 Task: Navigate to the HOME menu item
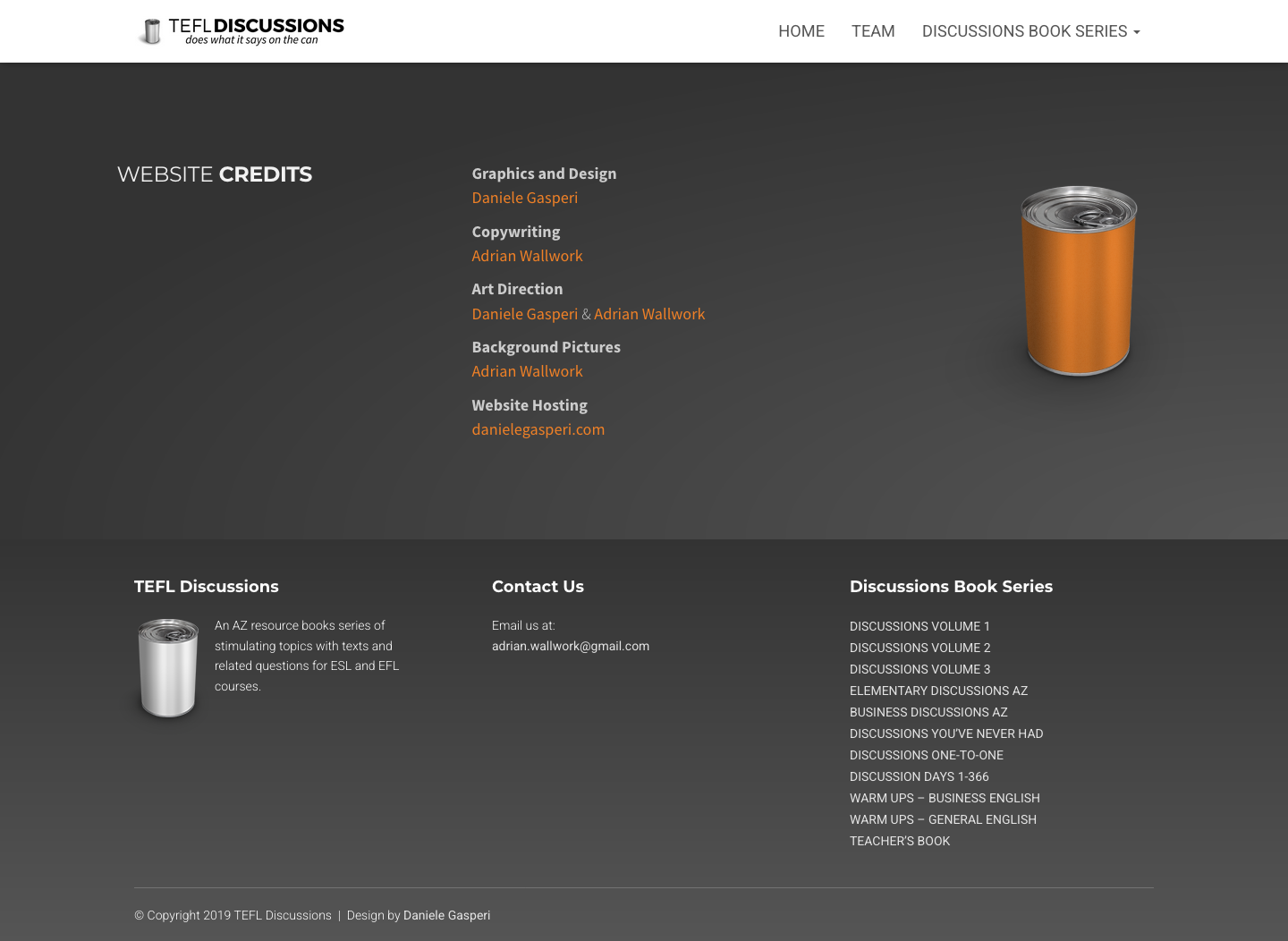801,31
